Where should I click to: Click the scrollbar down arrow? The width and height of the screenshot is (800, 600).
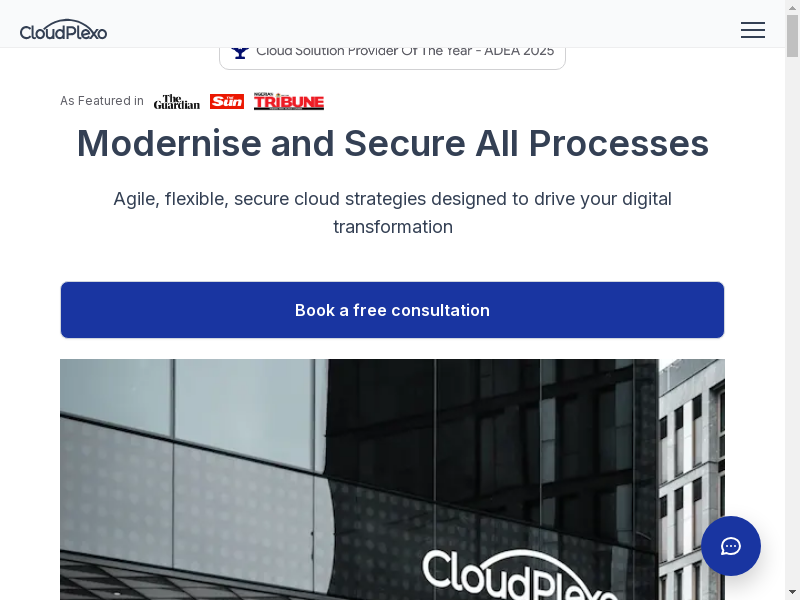(x=792, y=592)
